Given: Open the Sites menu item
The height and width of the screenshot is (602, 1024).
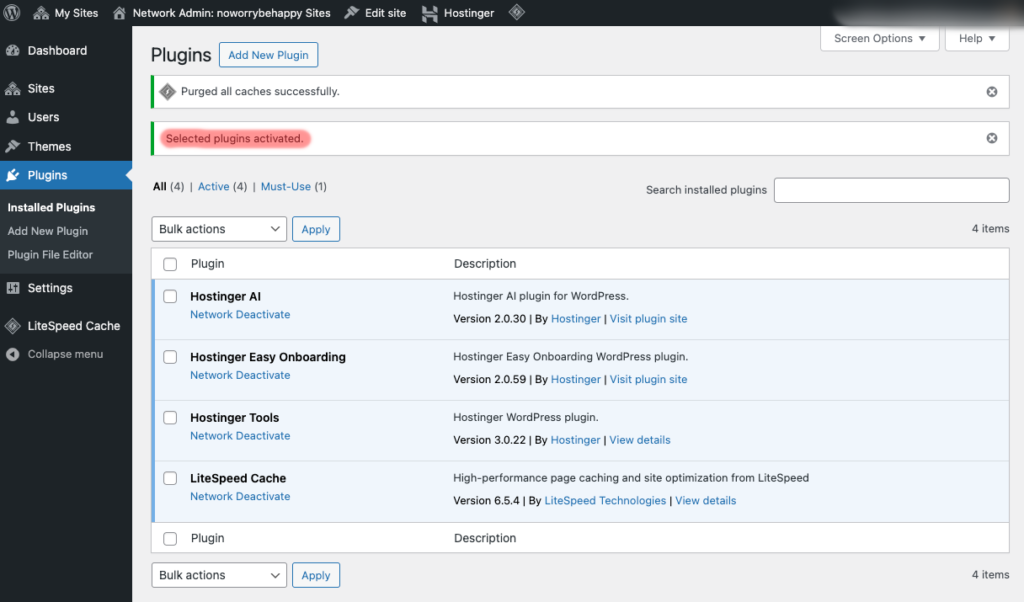Looking at the screenshot, I should pos(40,88).
